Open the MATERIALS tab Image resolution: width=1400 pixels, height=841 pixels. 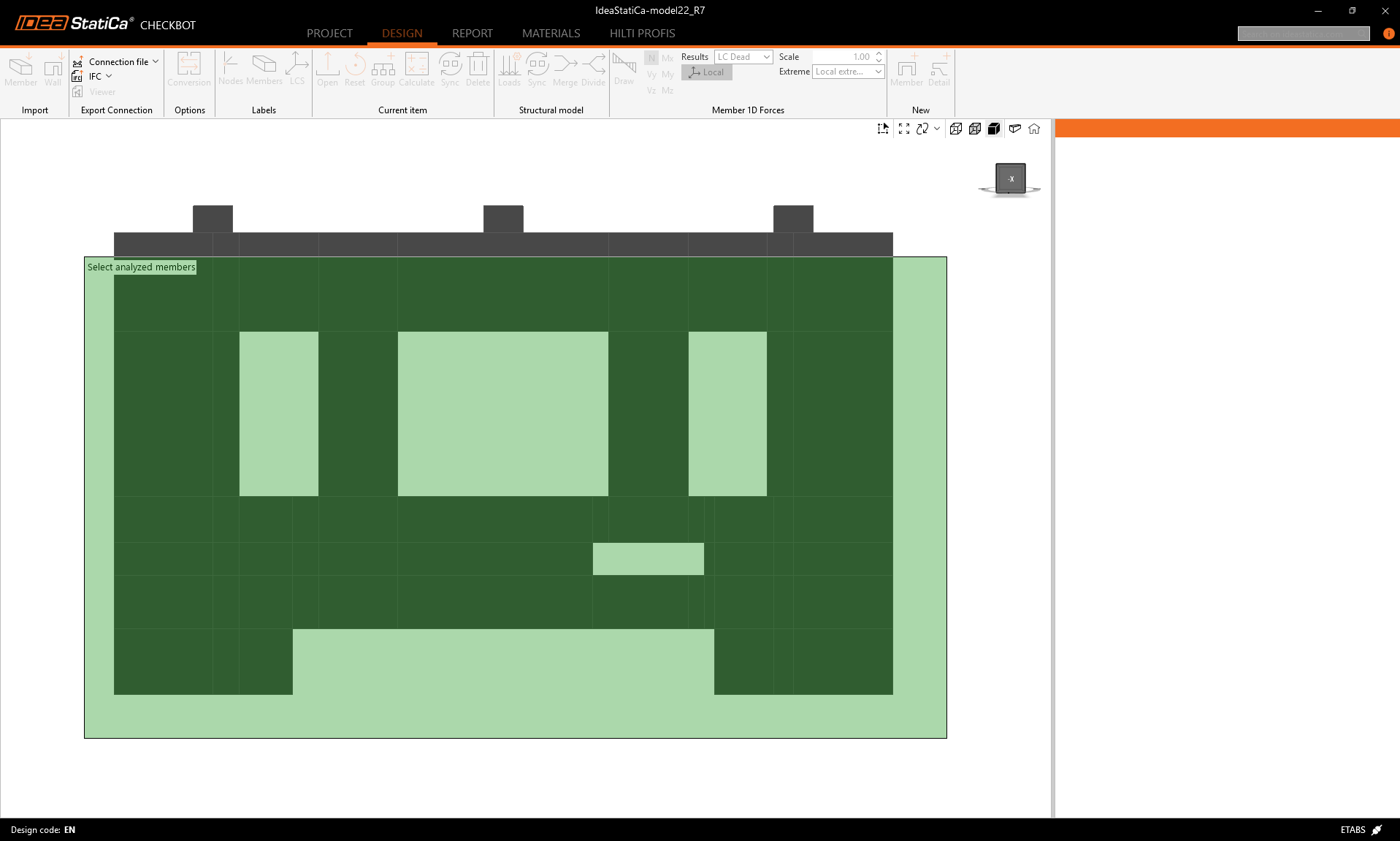pos(551,34)
